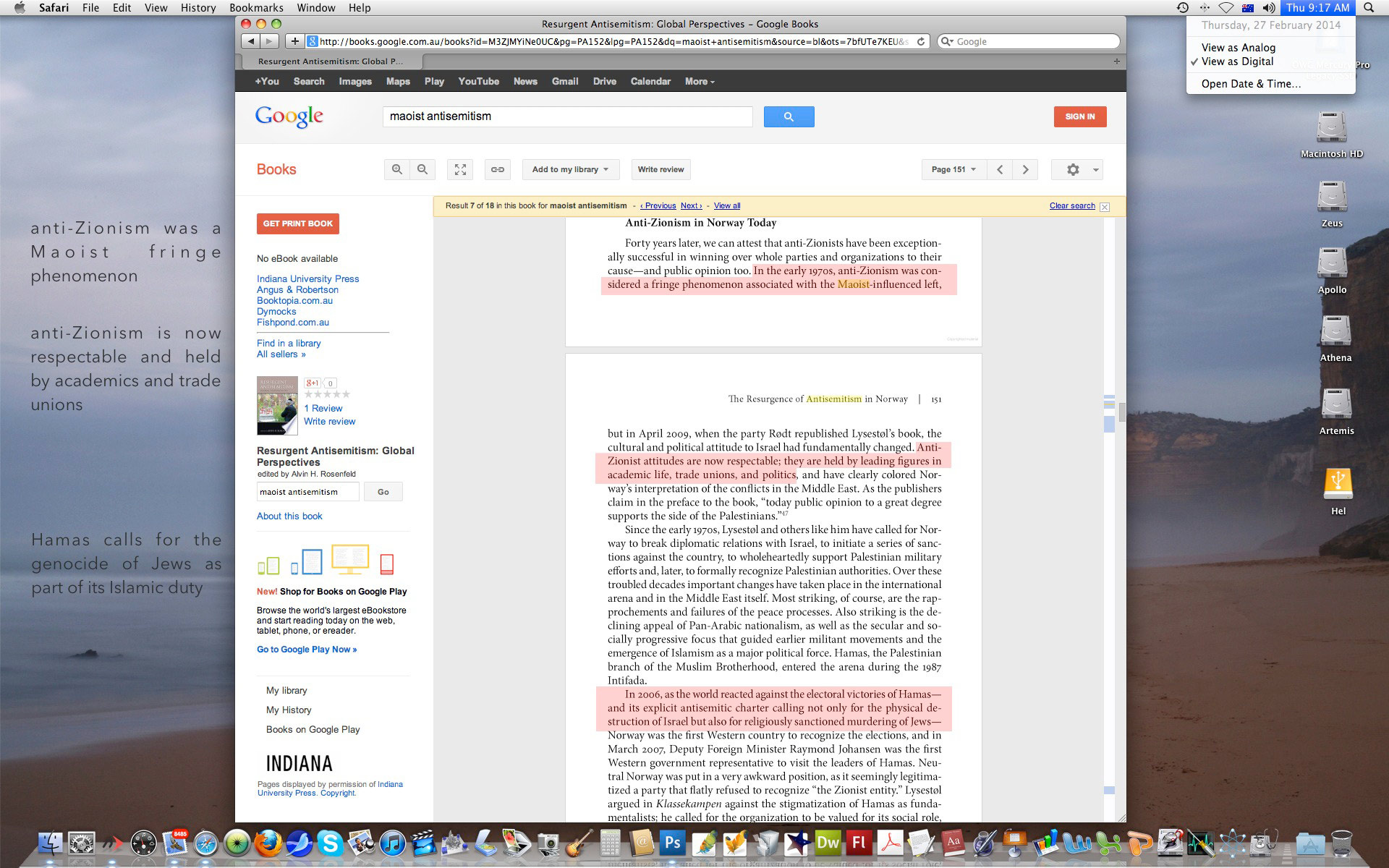This screenshot has height=868, width=1389.
Task: Open the Page 151 dropdown
Action: (x=953, y=169)
